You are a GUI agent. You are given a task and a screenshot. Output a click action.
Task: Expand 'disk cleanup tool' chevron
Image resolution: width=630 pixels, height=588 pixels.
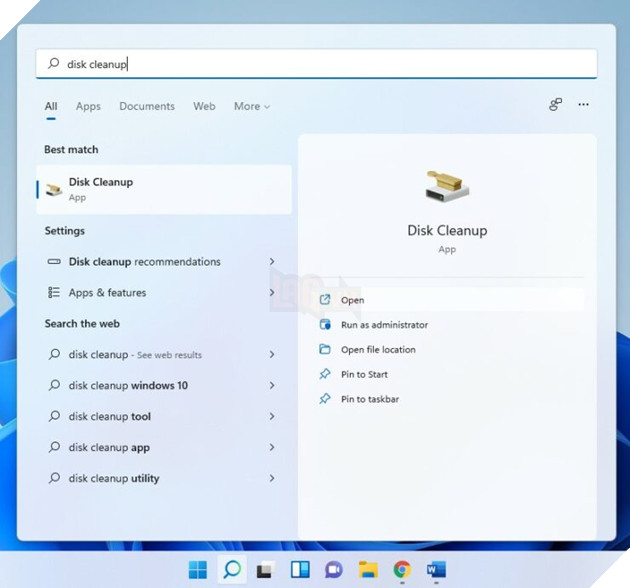coord(272,416)
